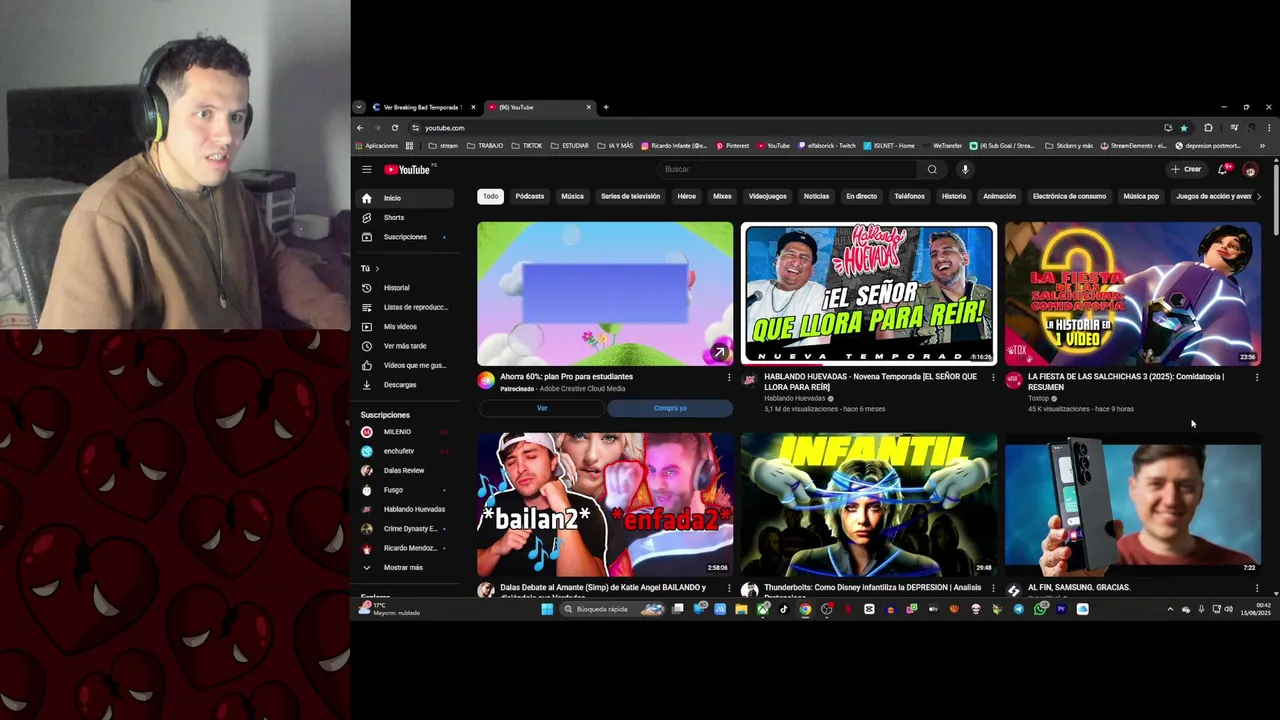1280x720 pixels.
Task: Open Listas de reproducción in sidebar
Action: tap(406, 307)
